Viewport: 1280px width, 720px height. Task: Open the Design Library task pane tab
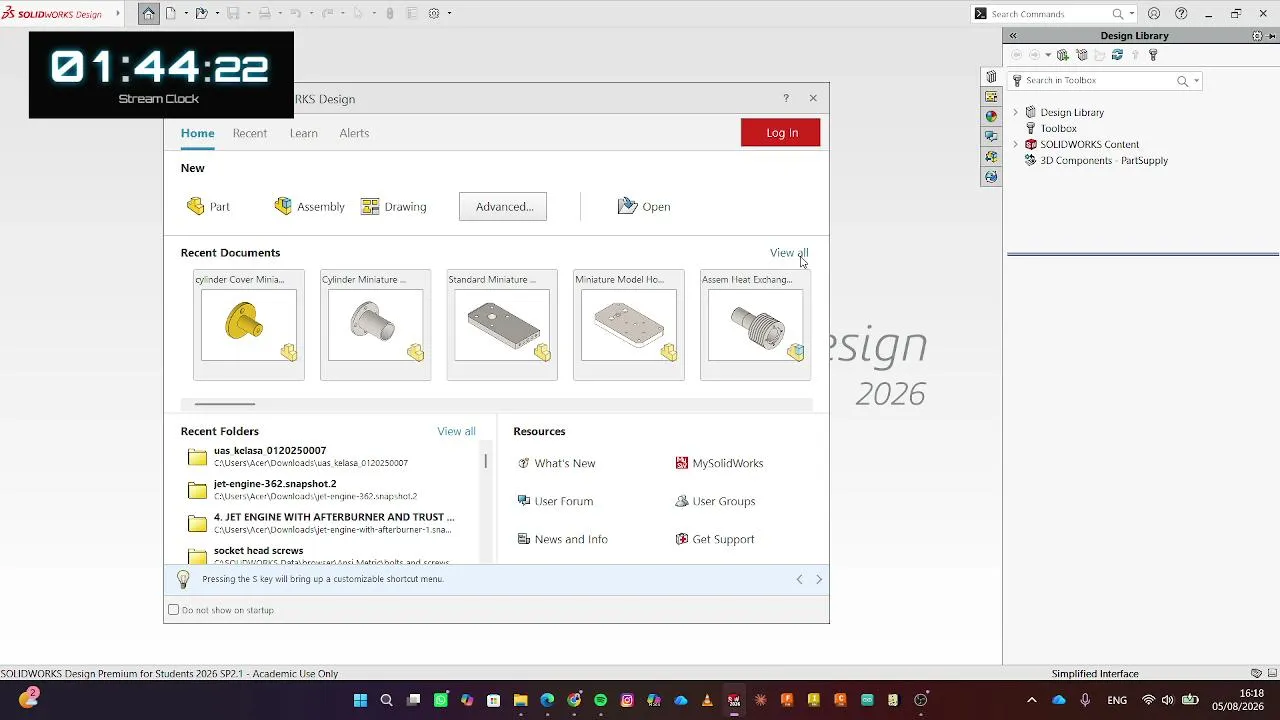991,77
